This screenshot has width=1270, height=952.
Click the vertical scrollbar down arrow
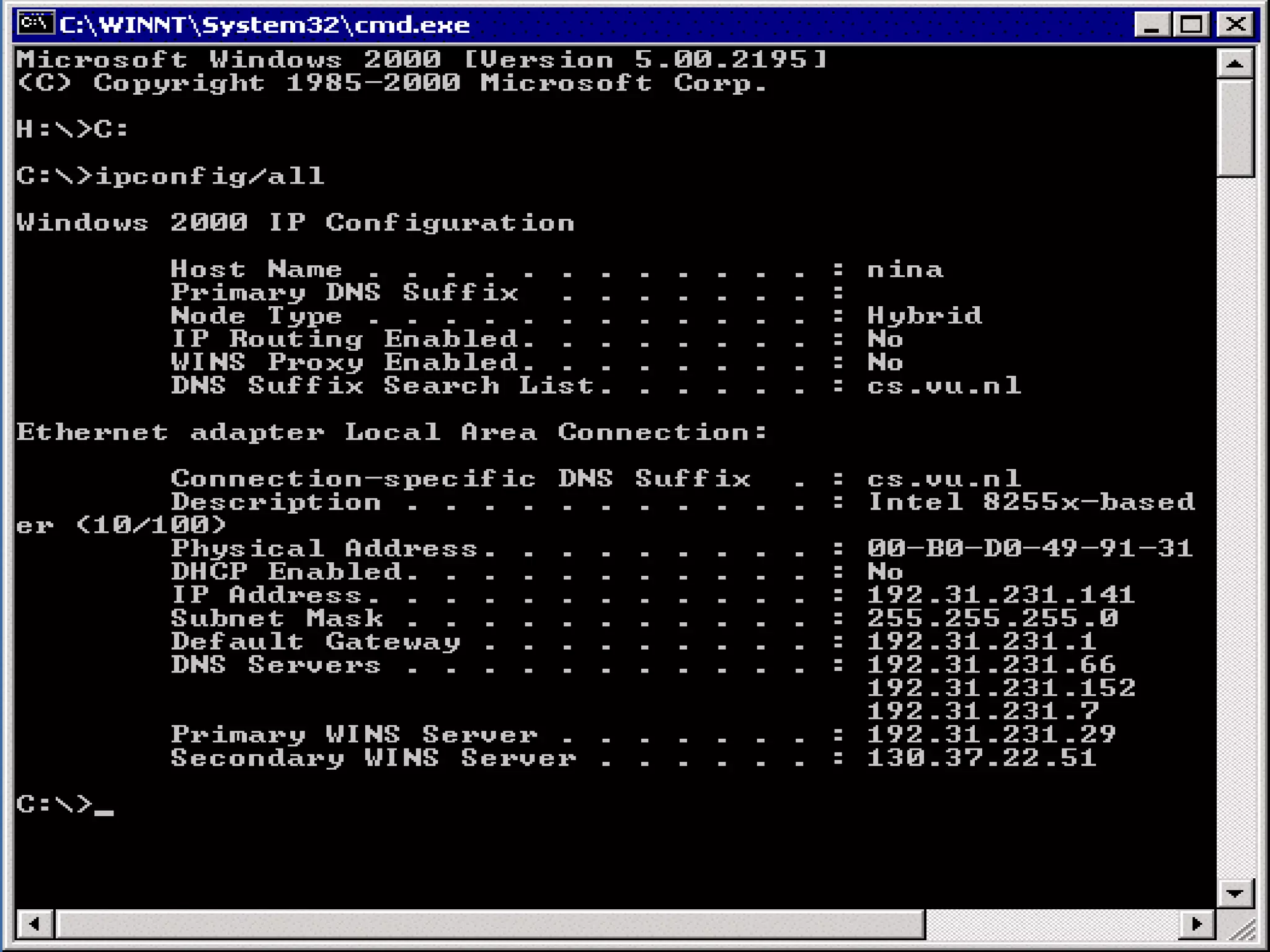tap(1235, 893)
